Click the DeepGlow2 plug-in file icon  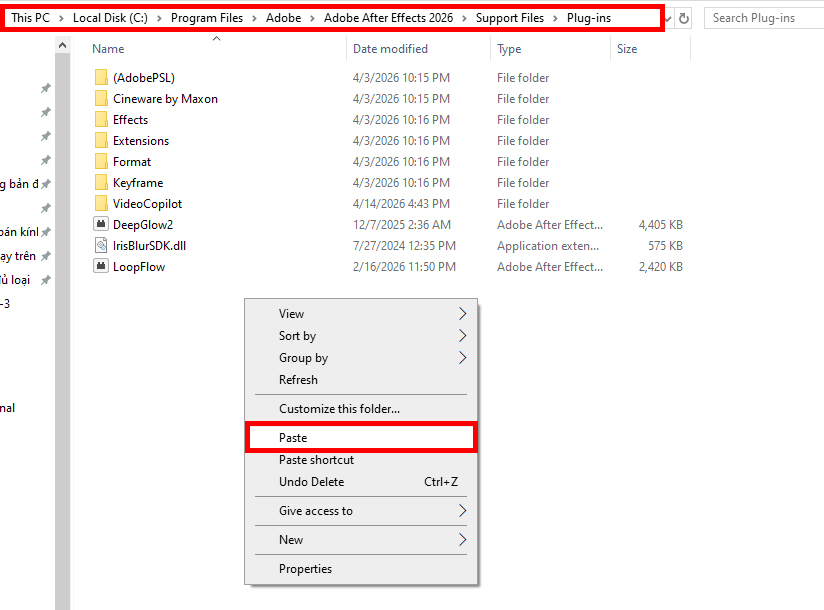click(x=101, y=224)
